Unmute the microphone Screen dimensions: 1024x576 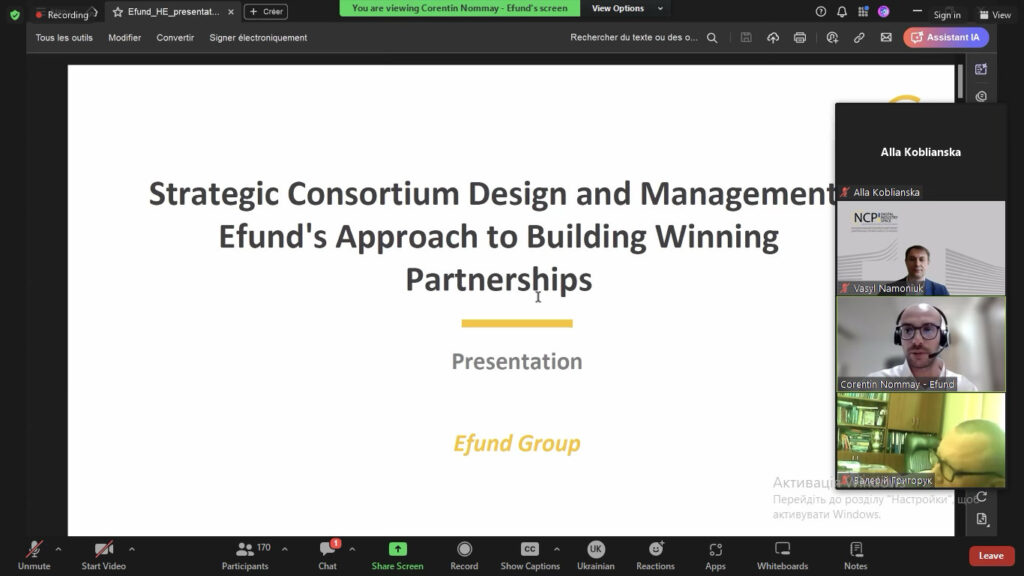(34, 555)
